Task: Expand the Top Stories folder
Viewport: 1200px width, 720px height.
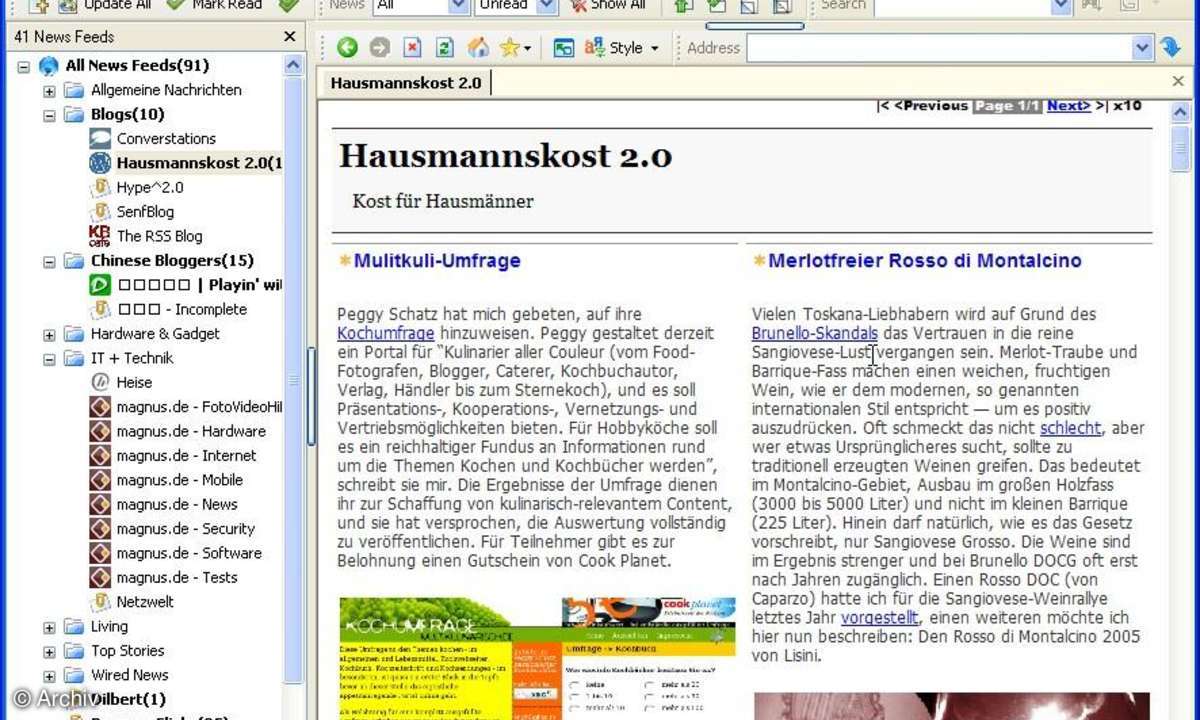Action: (49, 651)
